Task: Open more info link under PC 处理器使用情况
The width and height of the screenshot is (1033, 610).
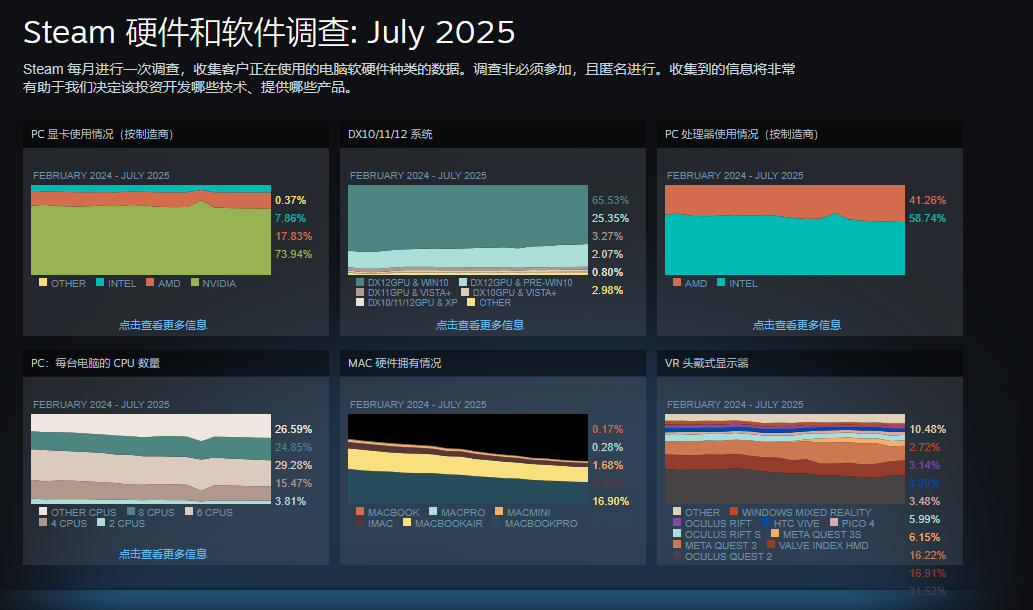Action: [x=796, y=325]
